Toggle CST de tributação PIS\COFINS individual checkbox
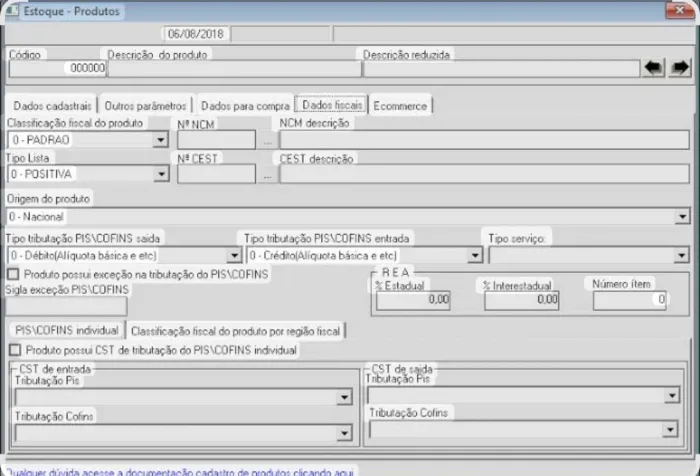 [x=13, y=350]
